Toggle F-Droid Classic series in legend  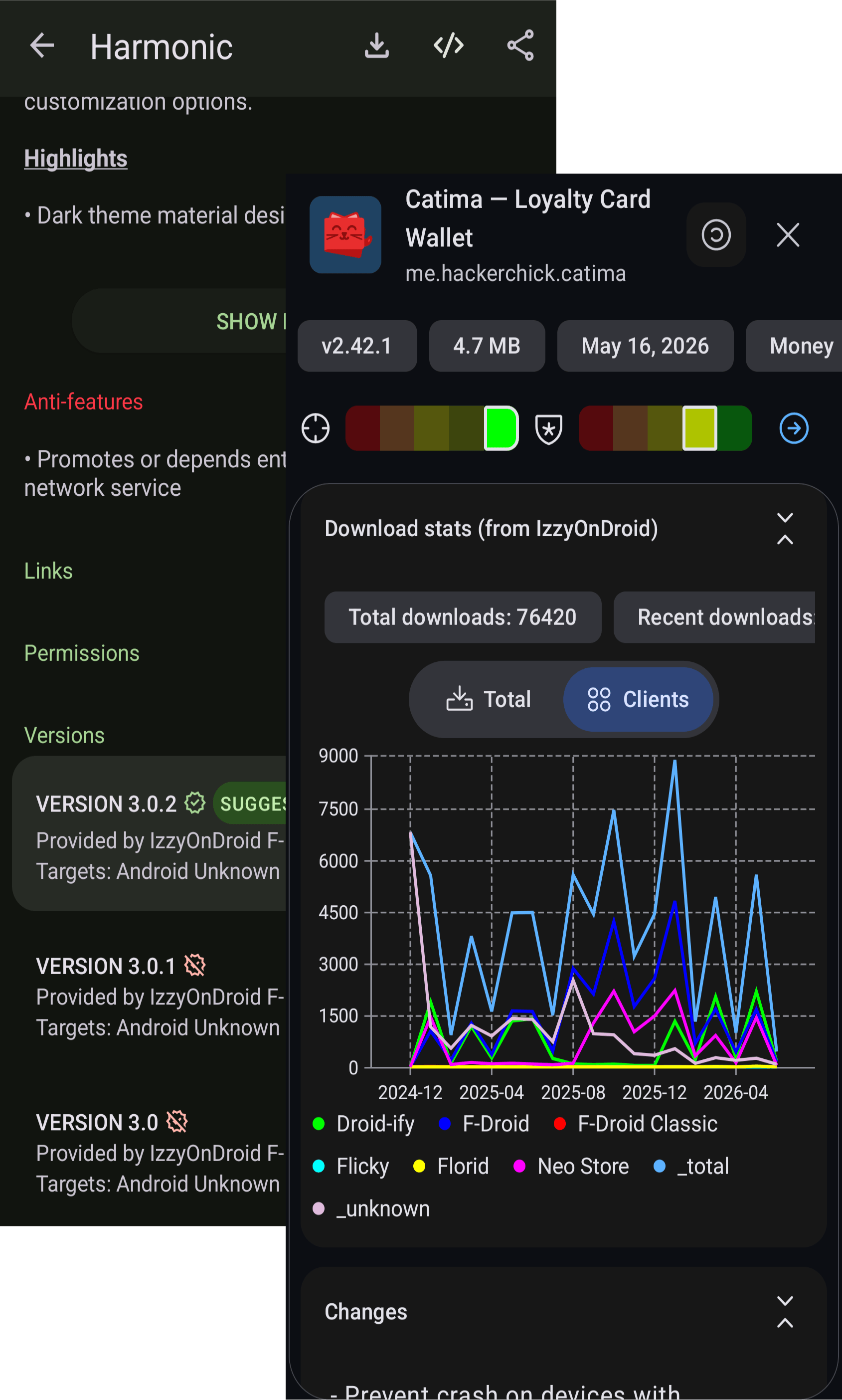tap(636, 1124)
